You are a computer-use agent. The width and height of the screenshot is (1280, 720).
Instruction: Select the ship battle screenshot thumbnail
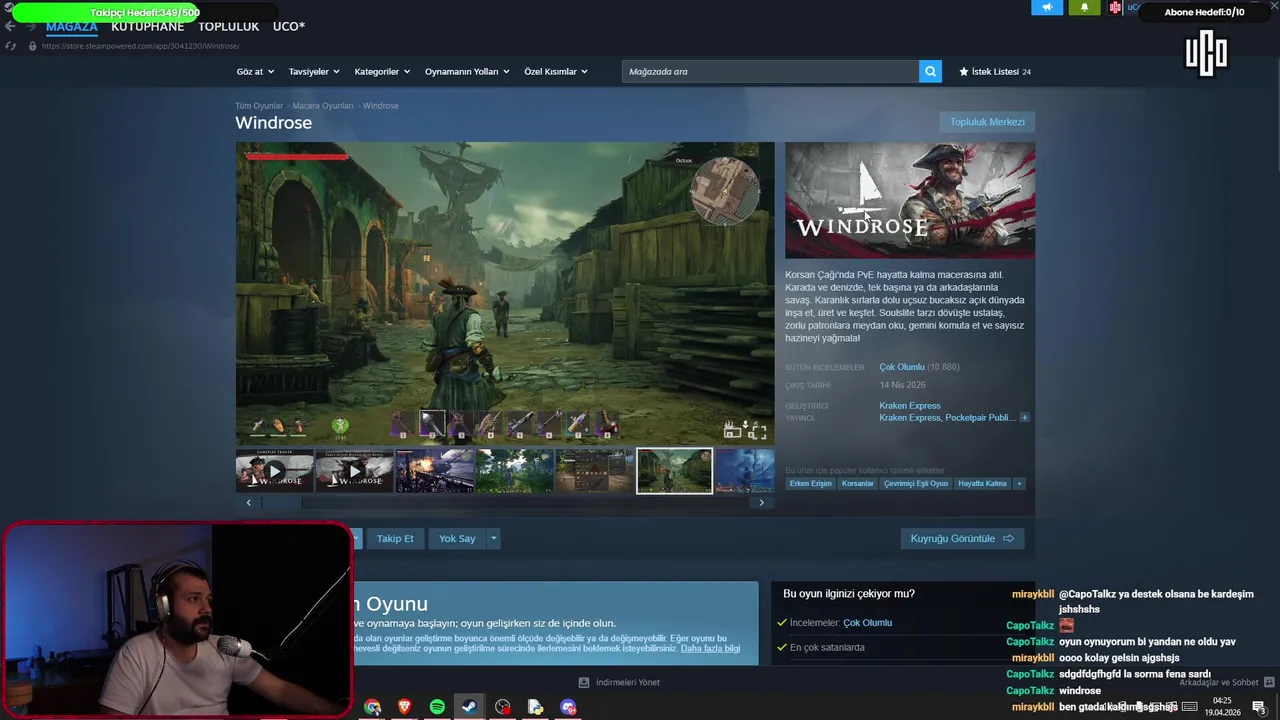[x=434, y=471]
